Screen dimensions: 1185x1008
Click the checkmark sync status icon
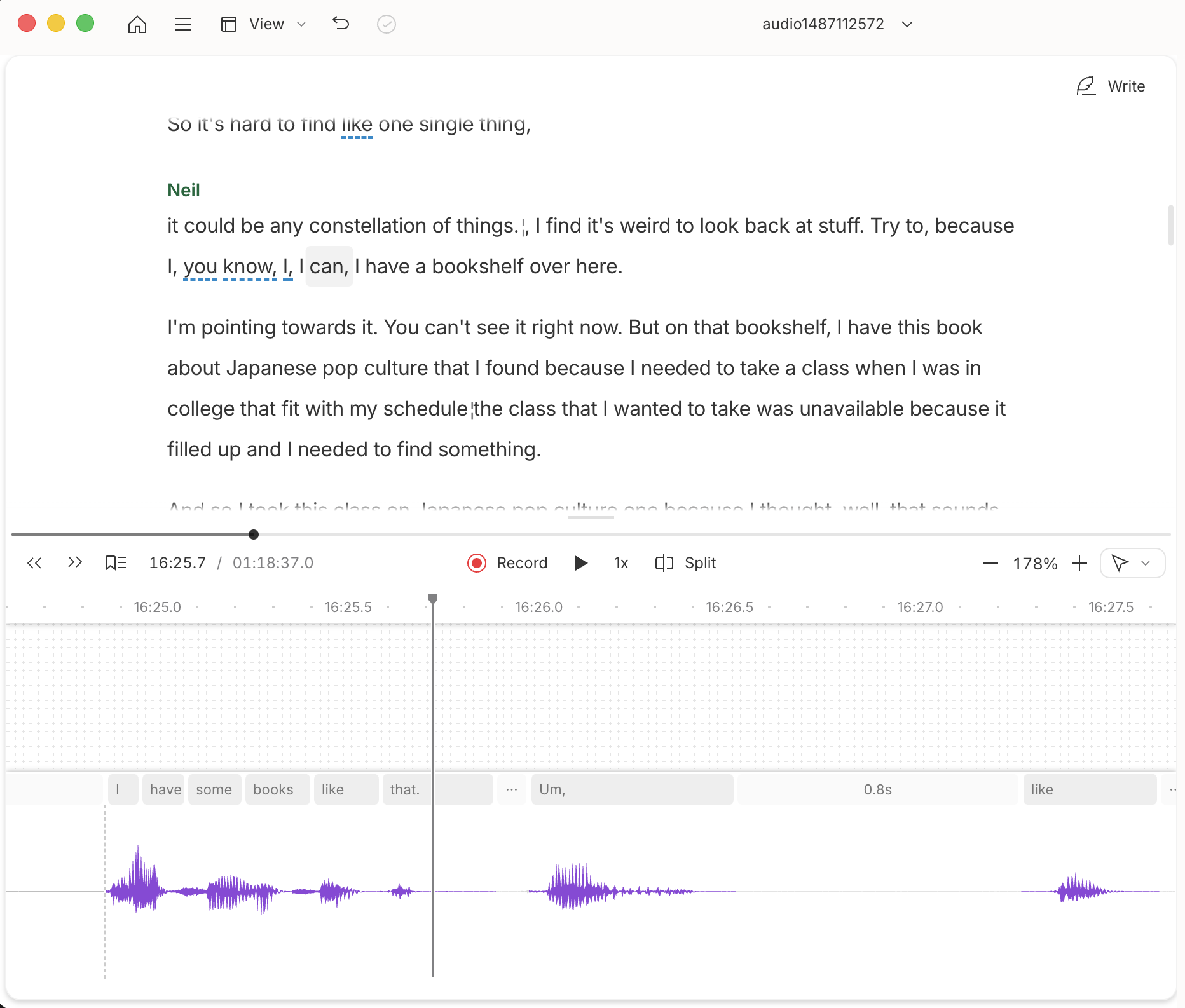point(387,24)
